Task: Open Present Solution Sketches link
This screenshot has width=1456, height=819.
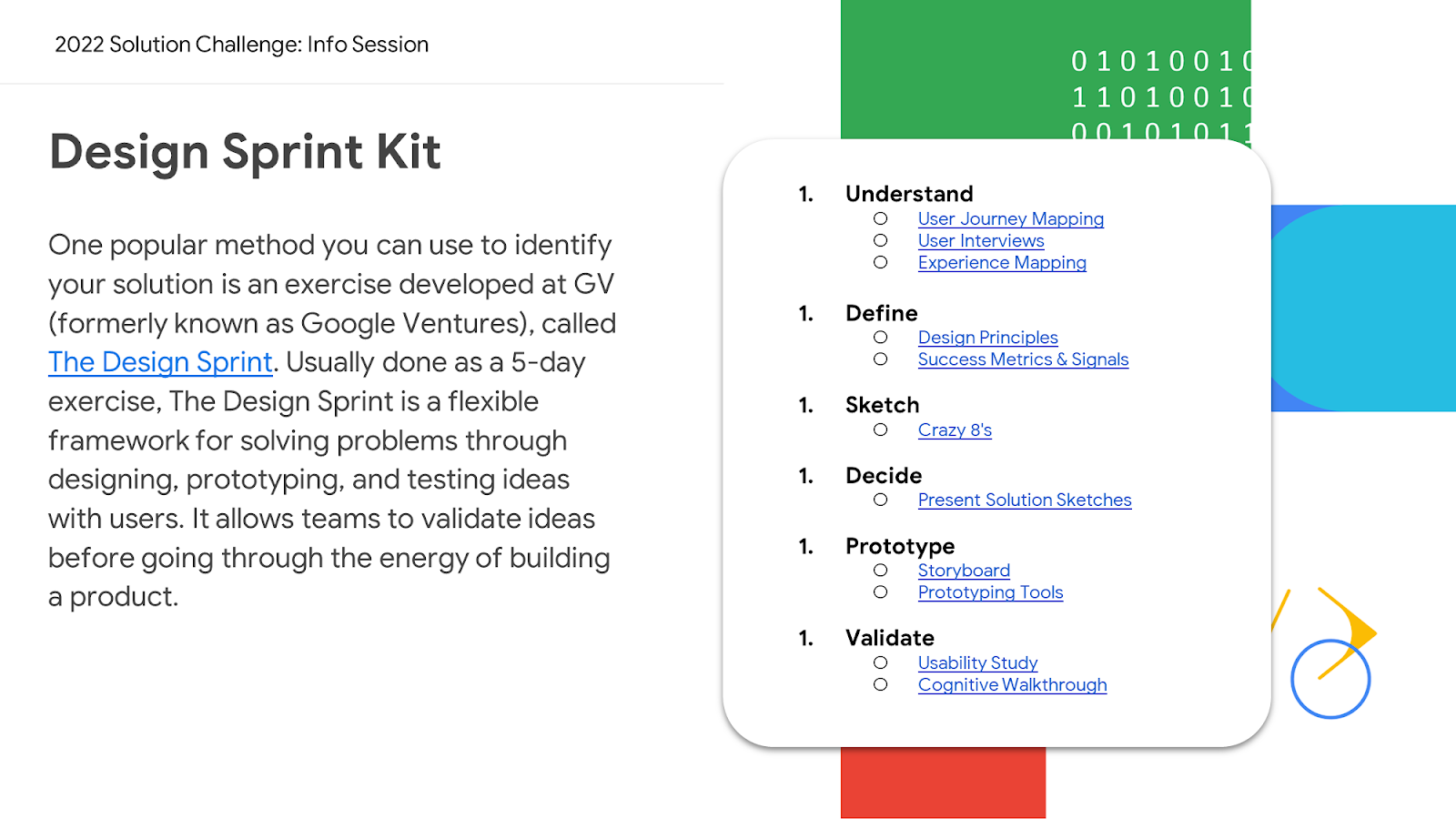Action: click(1024, 500)
